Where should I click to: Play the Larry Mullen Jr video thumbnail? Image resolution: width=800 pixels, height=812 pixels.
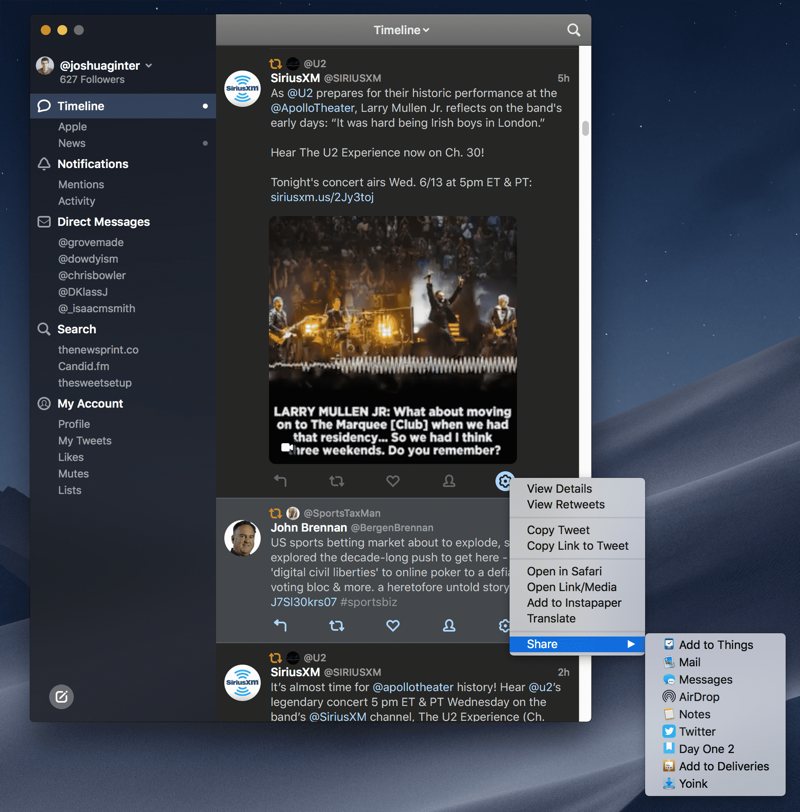pos(393,340)
